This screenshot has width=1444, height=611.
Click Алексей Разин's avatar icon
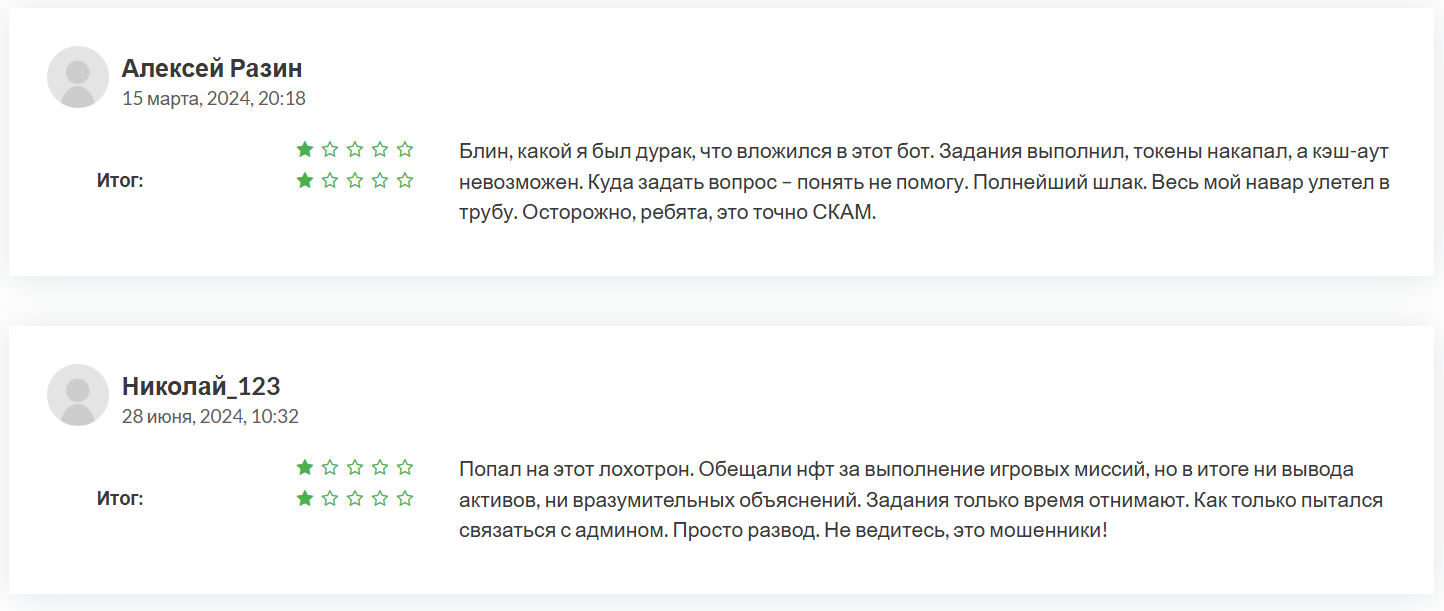78,77
